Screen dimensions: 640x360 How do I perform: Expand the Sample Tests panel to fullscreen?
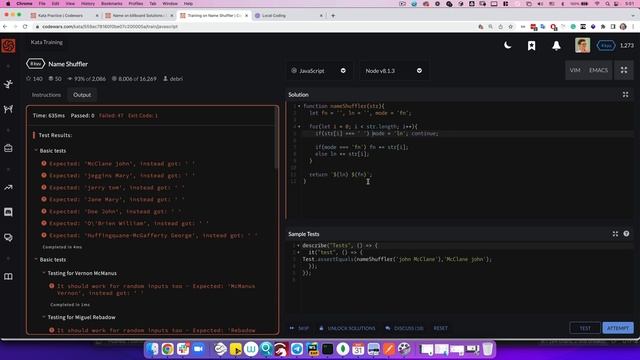tap(615, 234)
